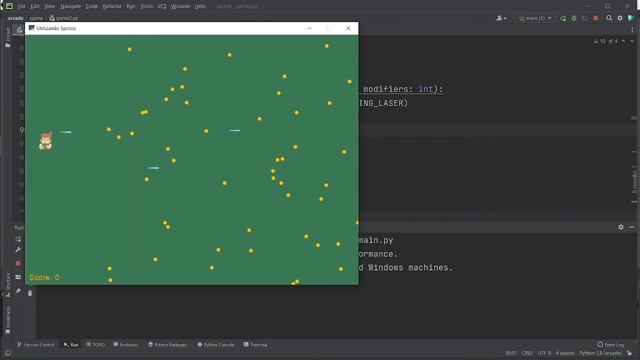Open the main run configuration dropdown
Screen dimensions: 640x360
[535, 18]
